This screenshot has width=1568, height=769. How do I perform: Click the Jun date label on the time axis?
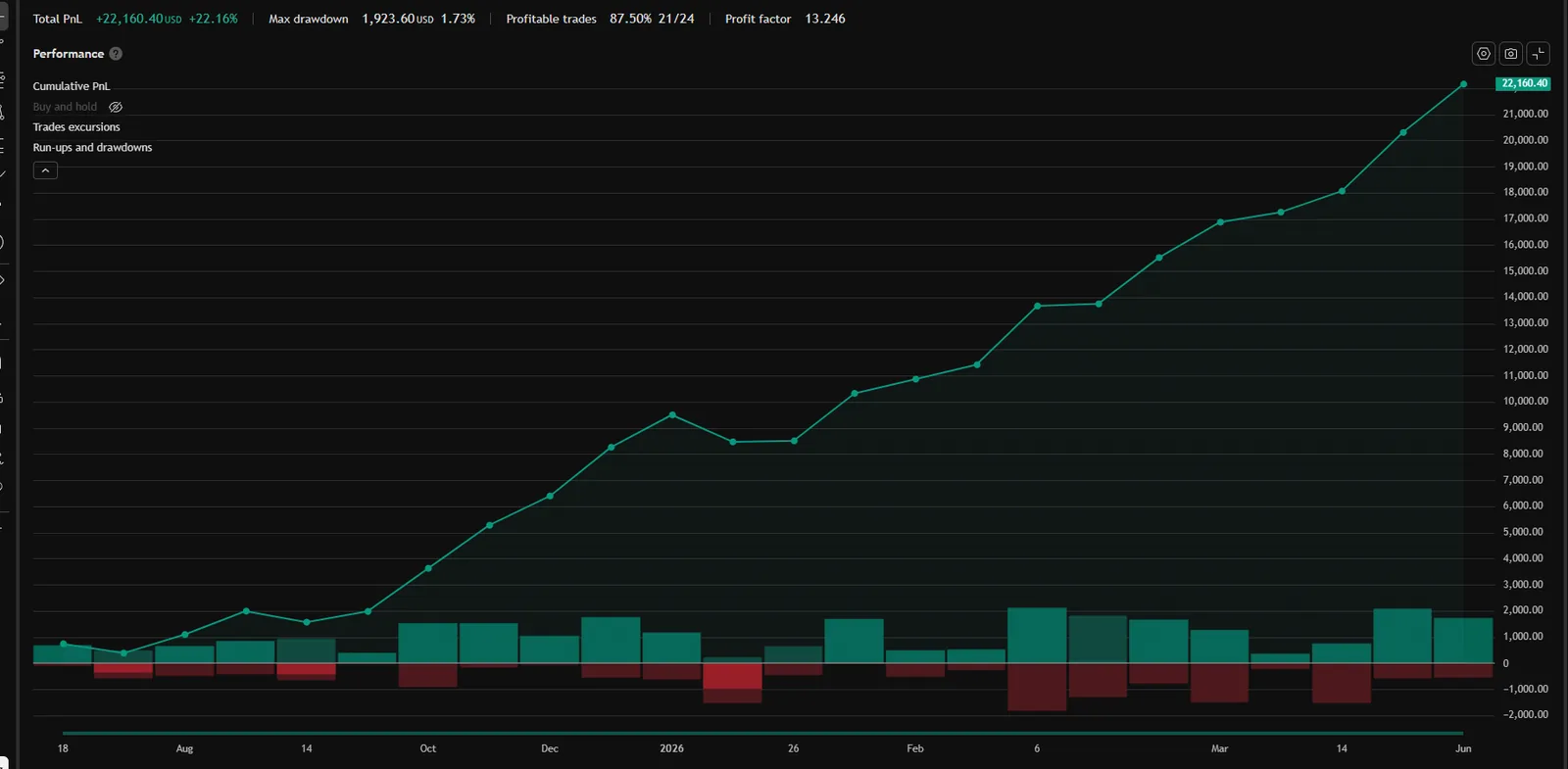pyautogui.click(x=1463, y=748)
